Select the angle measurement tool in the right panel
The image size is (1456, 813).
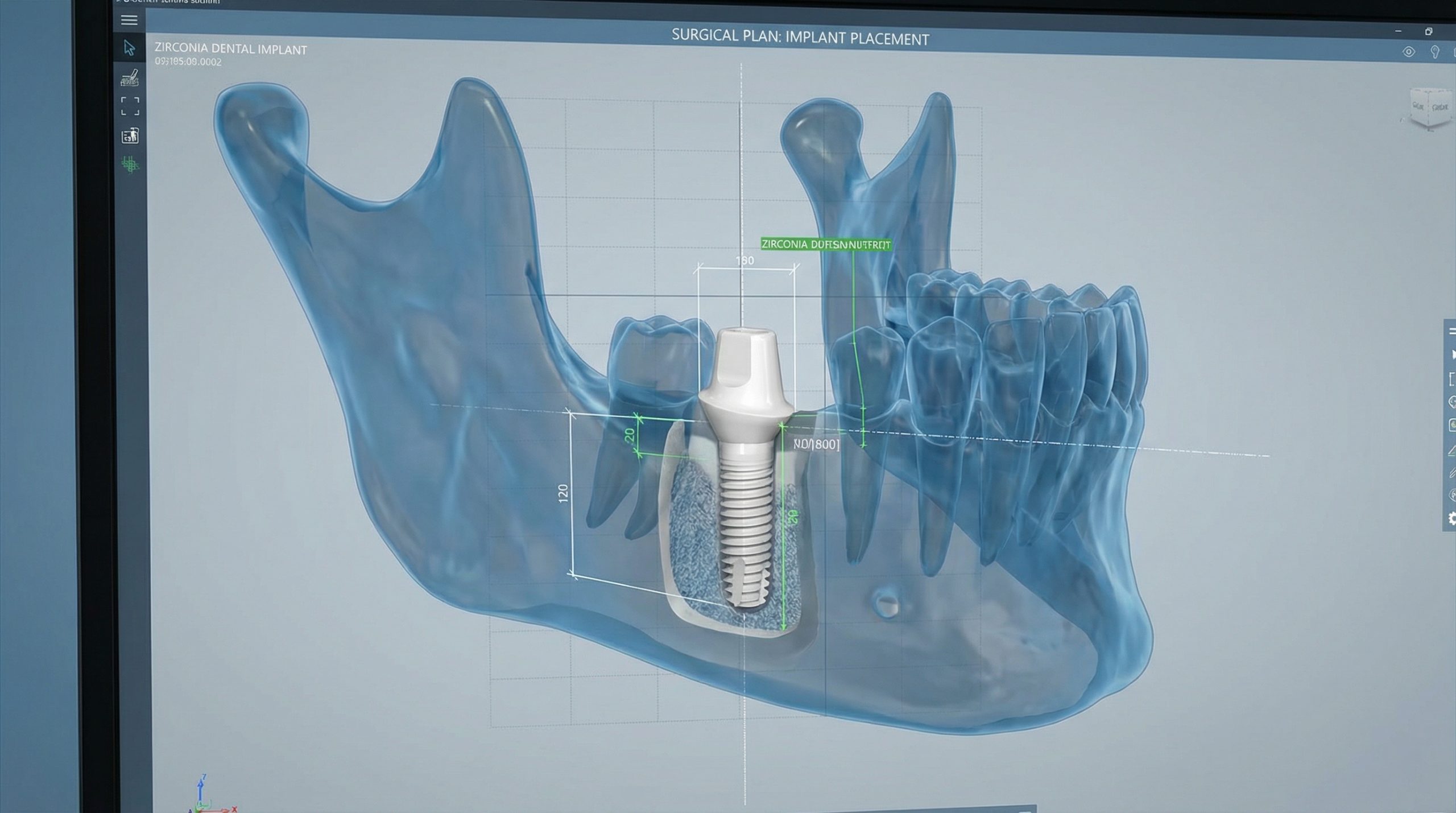click(x=1452, y=451)
